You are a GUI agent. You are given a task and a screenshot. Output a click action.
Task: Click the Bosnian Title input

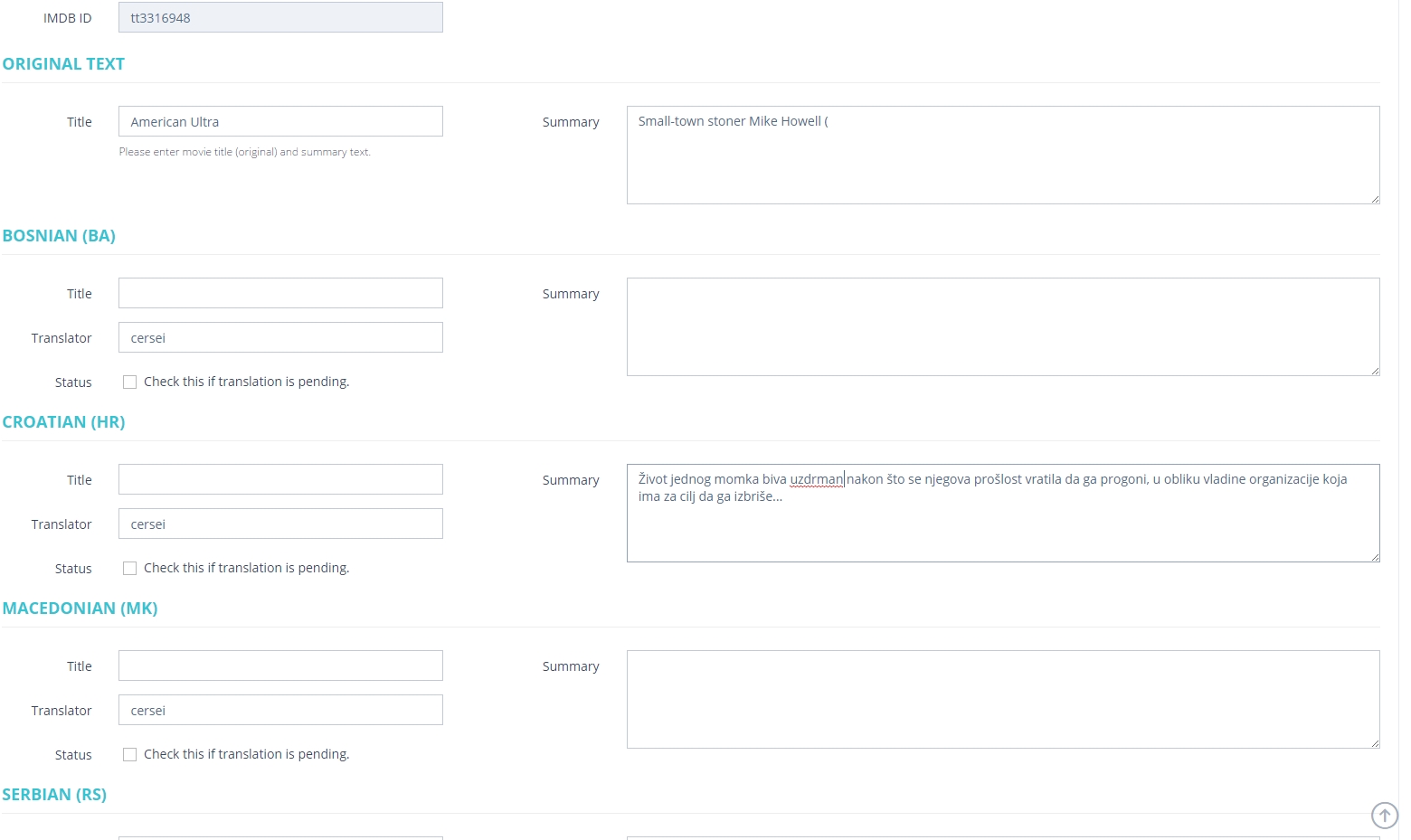coord(280,293)
